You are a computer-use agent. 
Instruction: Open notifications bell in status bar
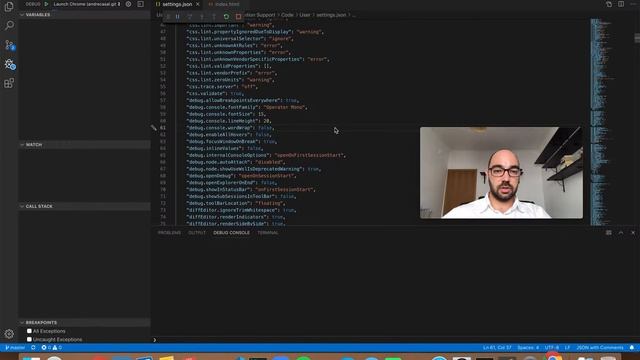[x=632, y=348]
